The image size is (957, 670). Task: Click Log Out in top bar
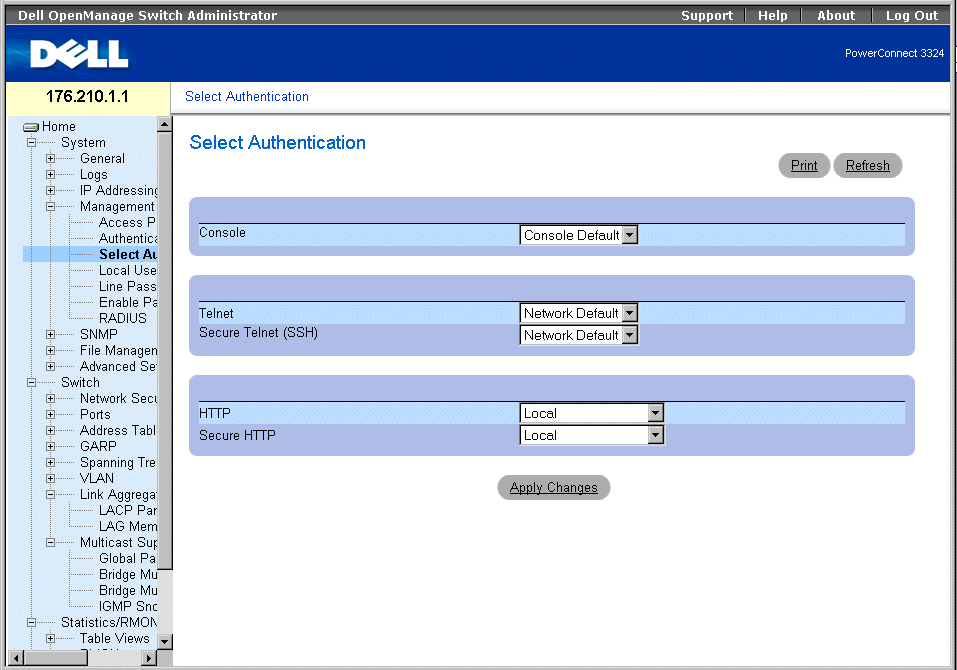point(912,16)
